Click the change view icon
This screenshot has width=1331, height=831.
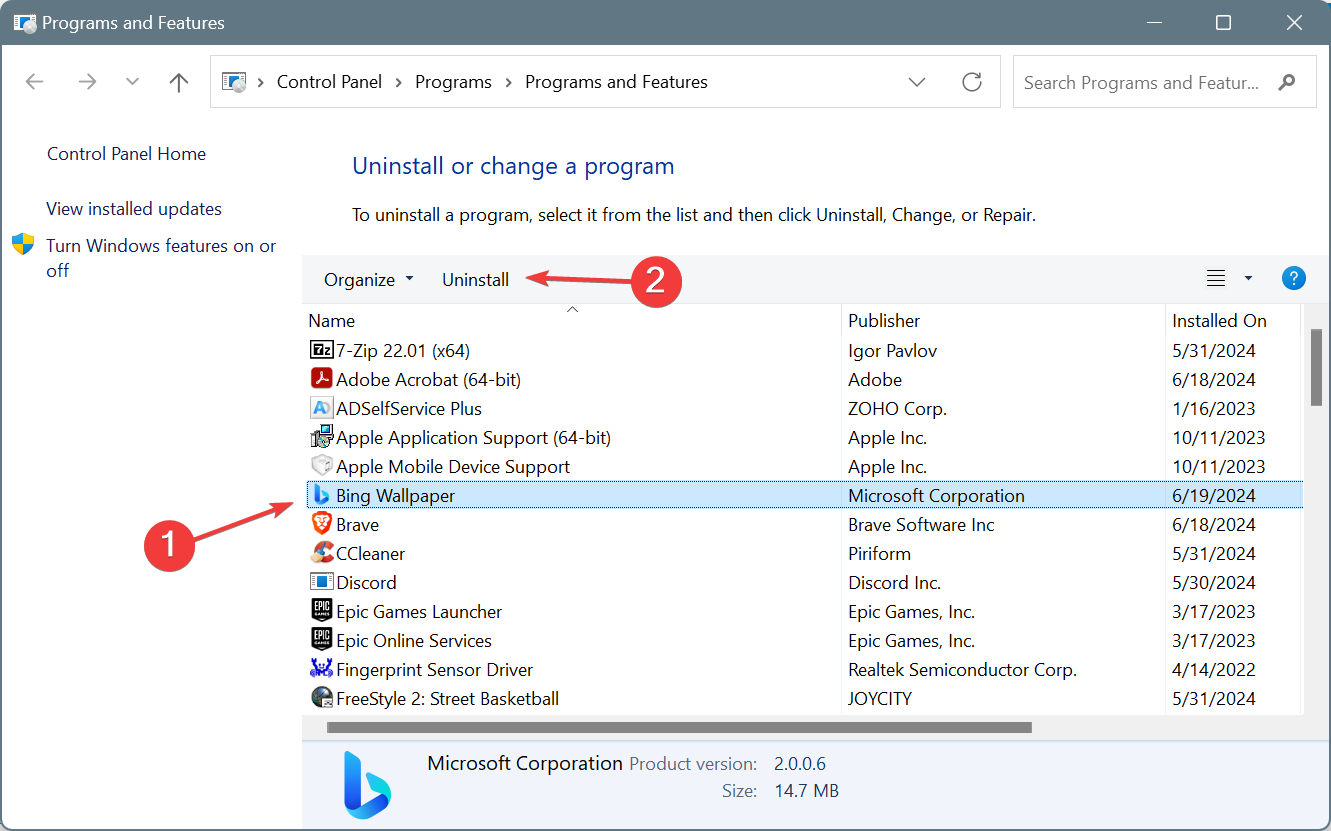1216,279
